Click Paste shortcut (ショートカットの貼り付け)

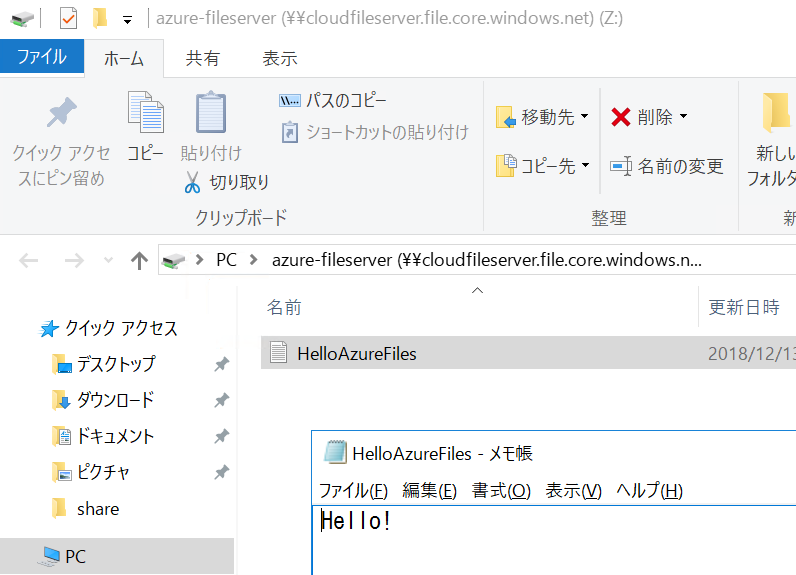click(374, 132)
